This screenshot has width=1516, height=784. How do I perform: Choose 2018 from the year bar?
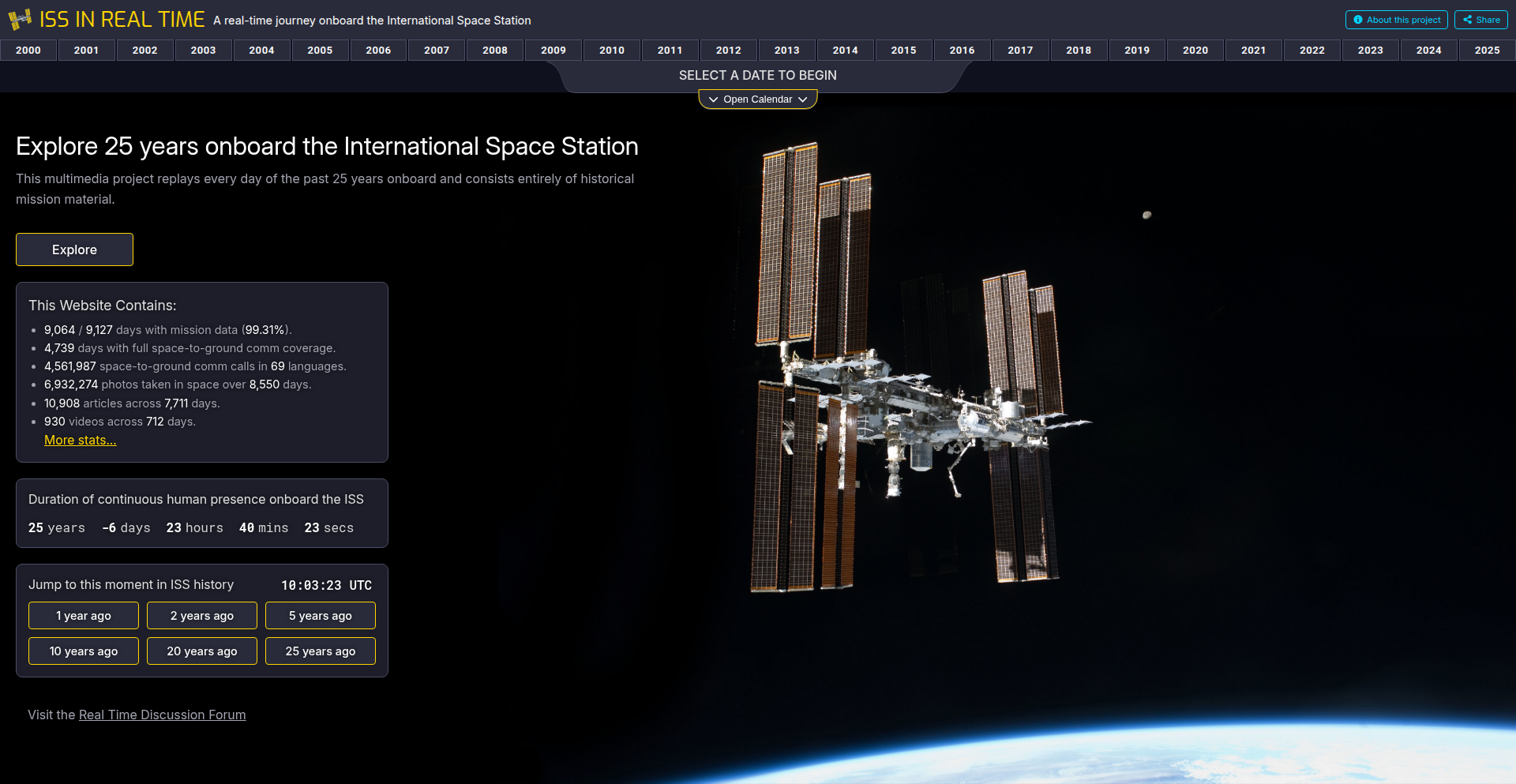[1079, 50]
